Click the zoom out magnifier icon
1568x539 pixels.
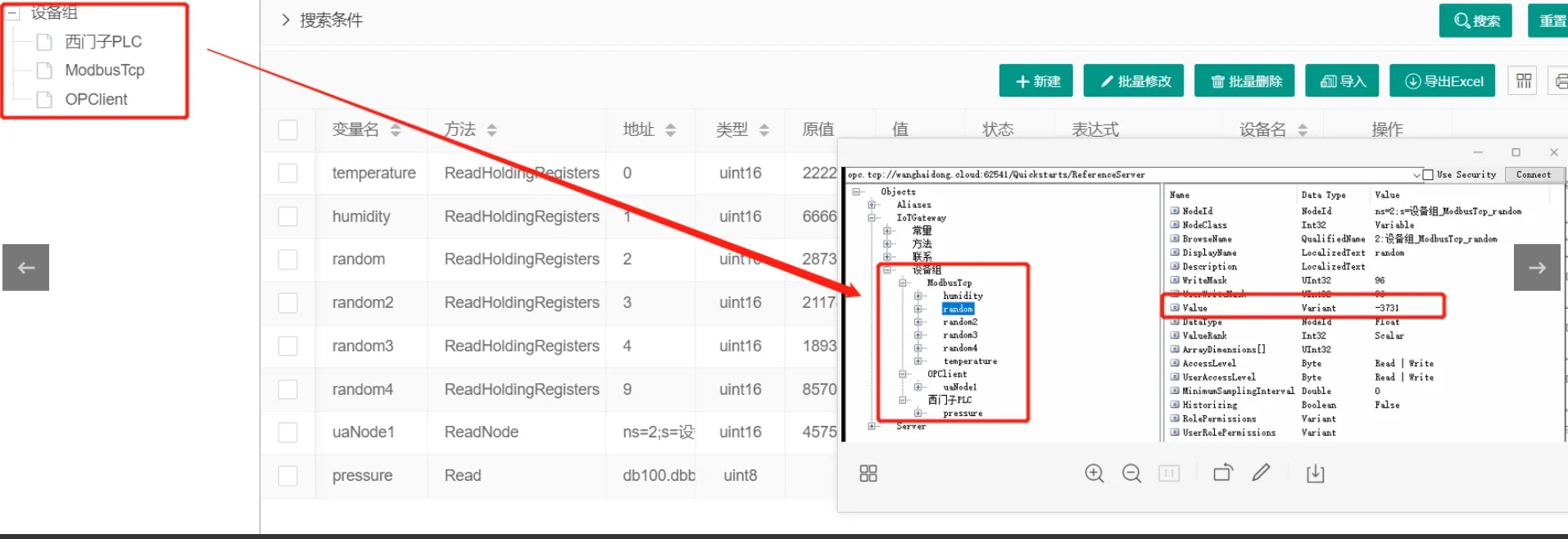click(x=1131, y=473)
